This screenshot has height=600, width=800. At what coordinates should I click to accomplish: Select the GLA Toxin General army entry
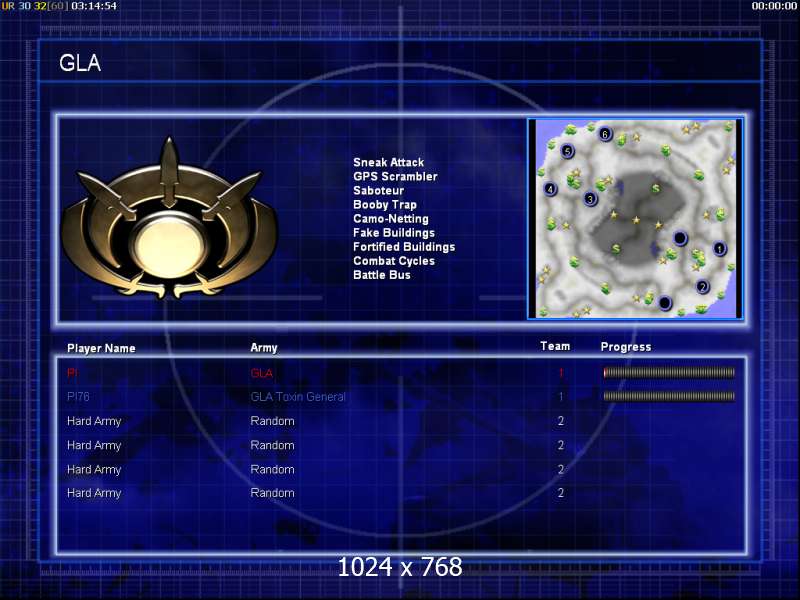[x=298, y=397]
